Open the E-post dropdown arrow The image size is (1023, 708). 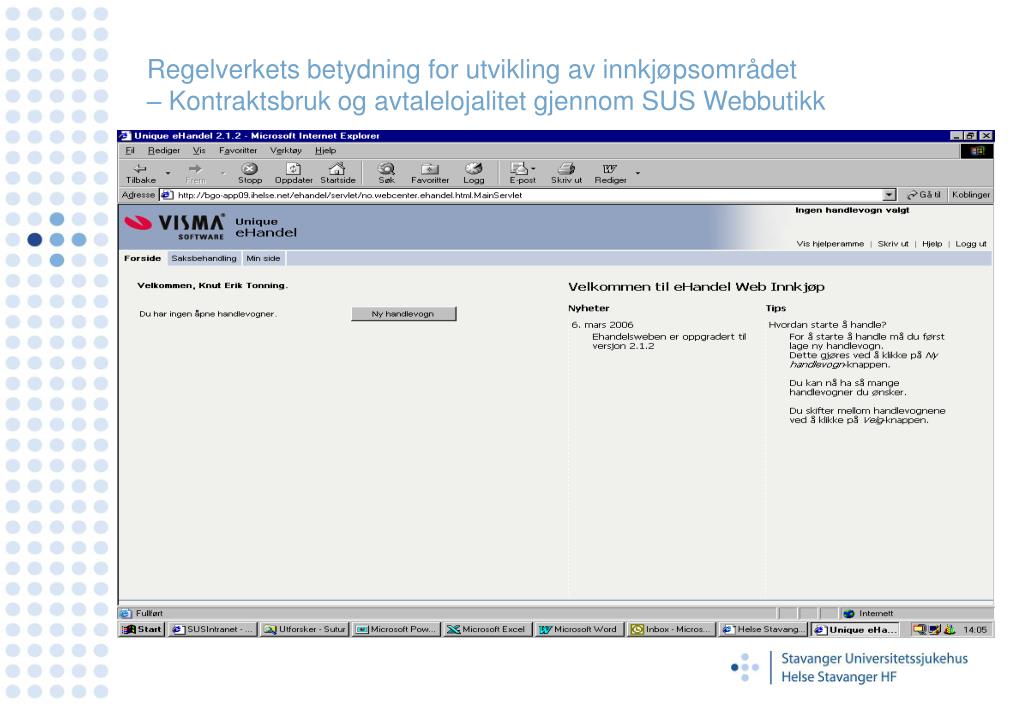pyautogui.click(x=533, y=169)
